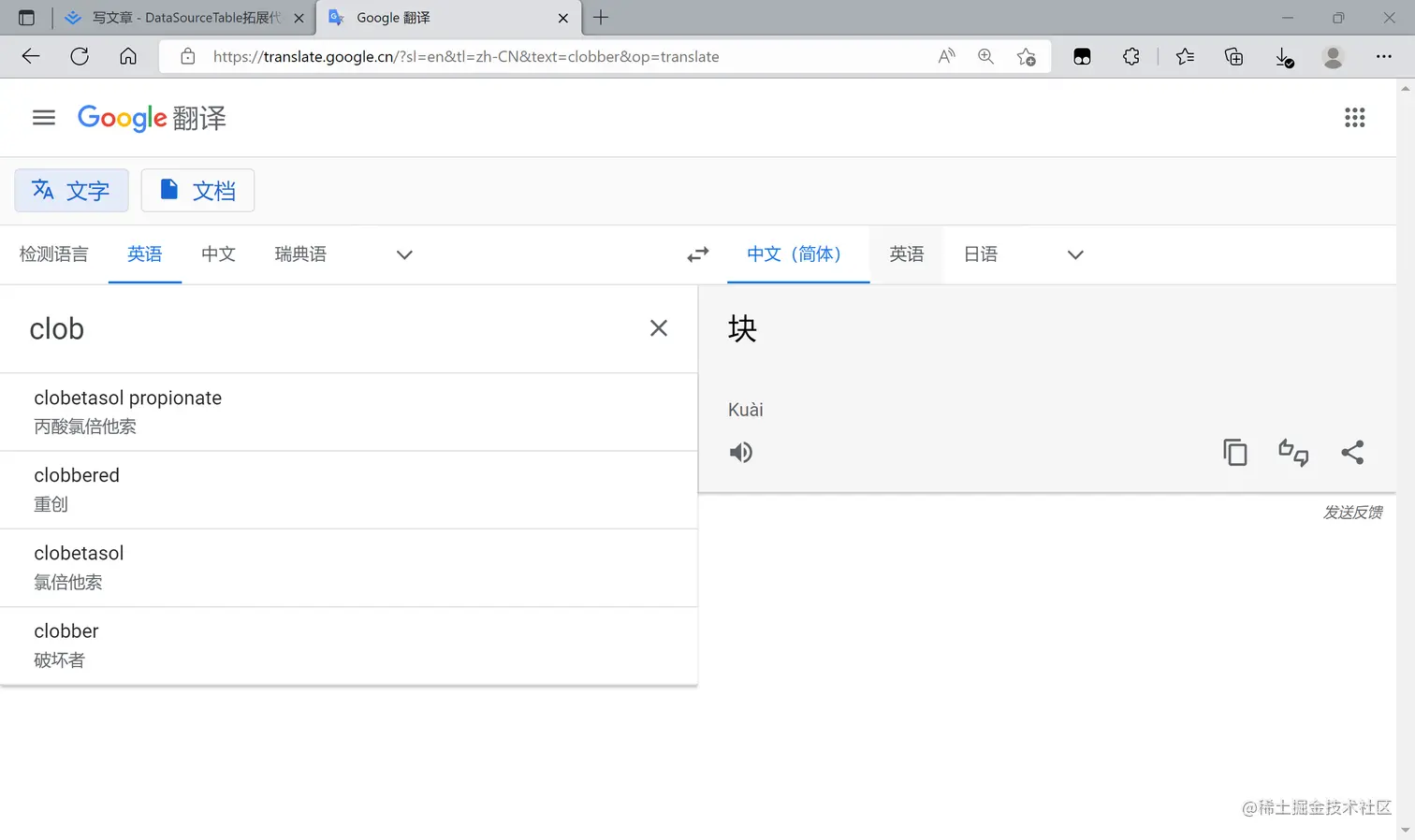Viewport: 1415px width, 840px height.
Task: Select 瑞典语 as source language
Action: 300,254
